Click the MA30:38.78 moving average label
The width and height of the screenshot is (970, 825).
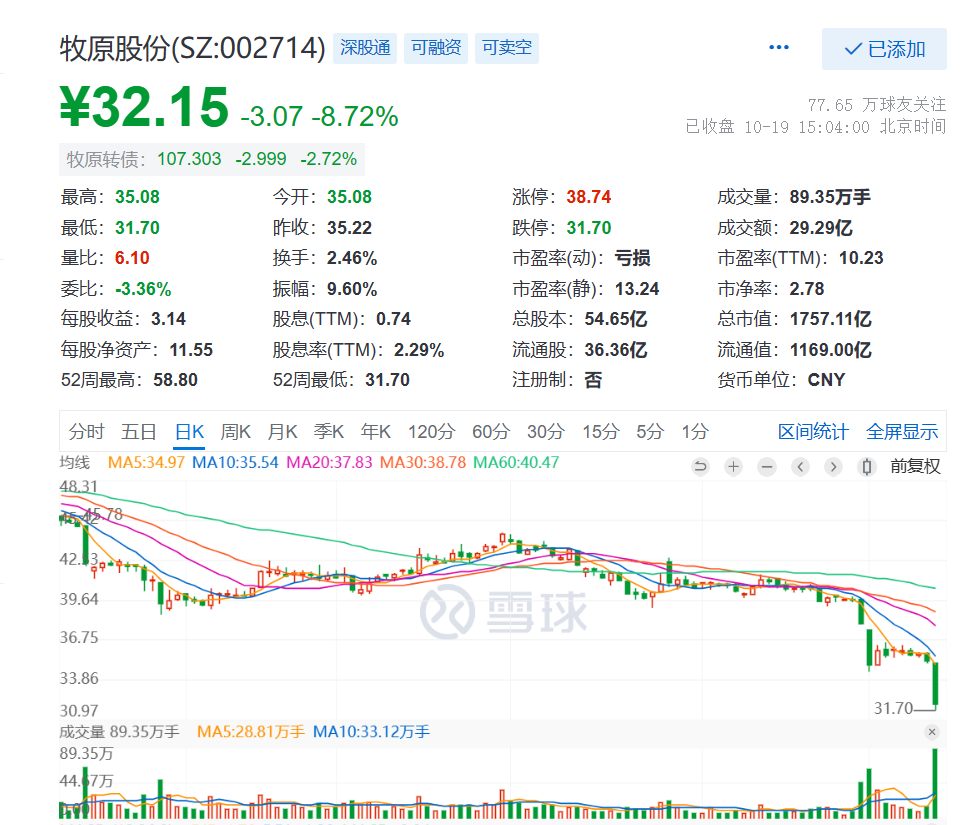coord(423,463)
